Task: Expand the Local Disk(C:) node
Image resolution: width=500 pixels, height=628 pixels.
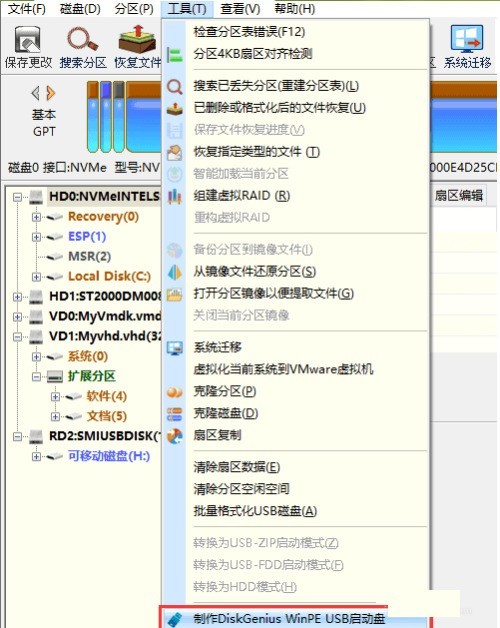Action: tap(36, 277)
